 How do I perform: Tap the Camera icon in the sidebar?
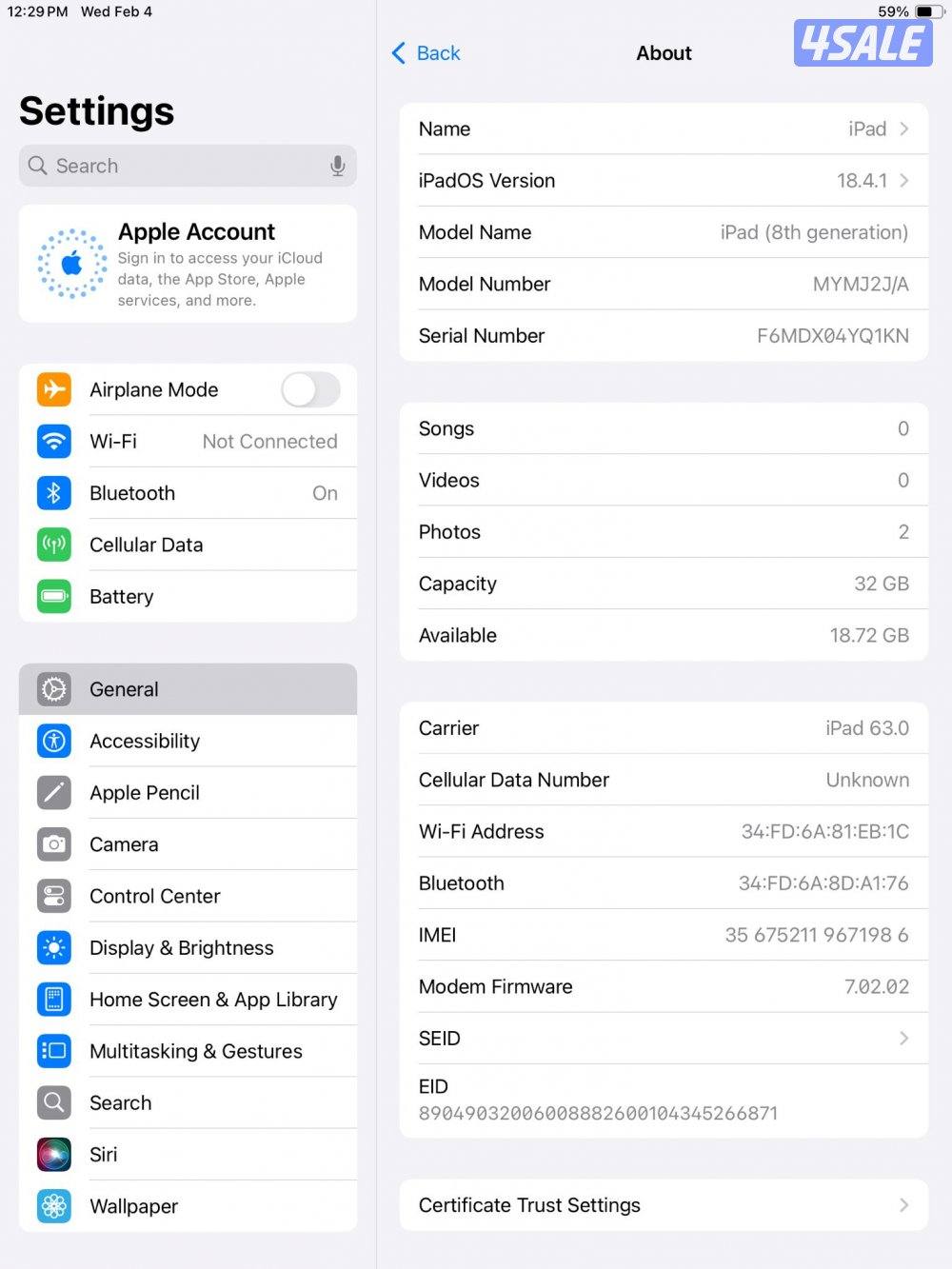click(54, 843)
